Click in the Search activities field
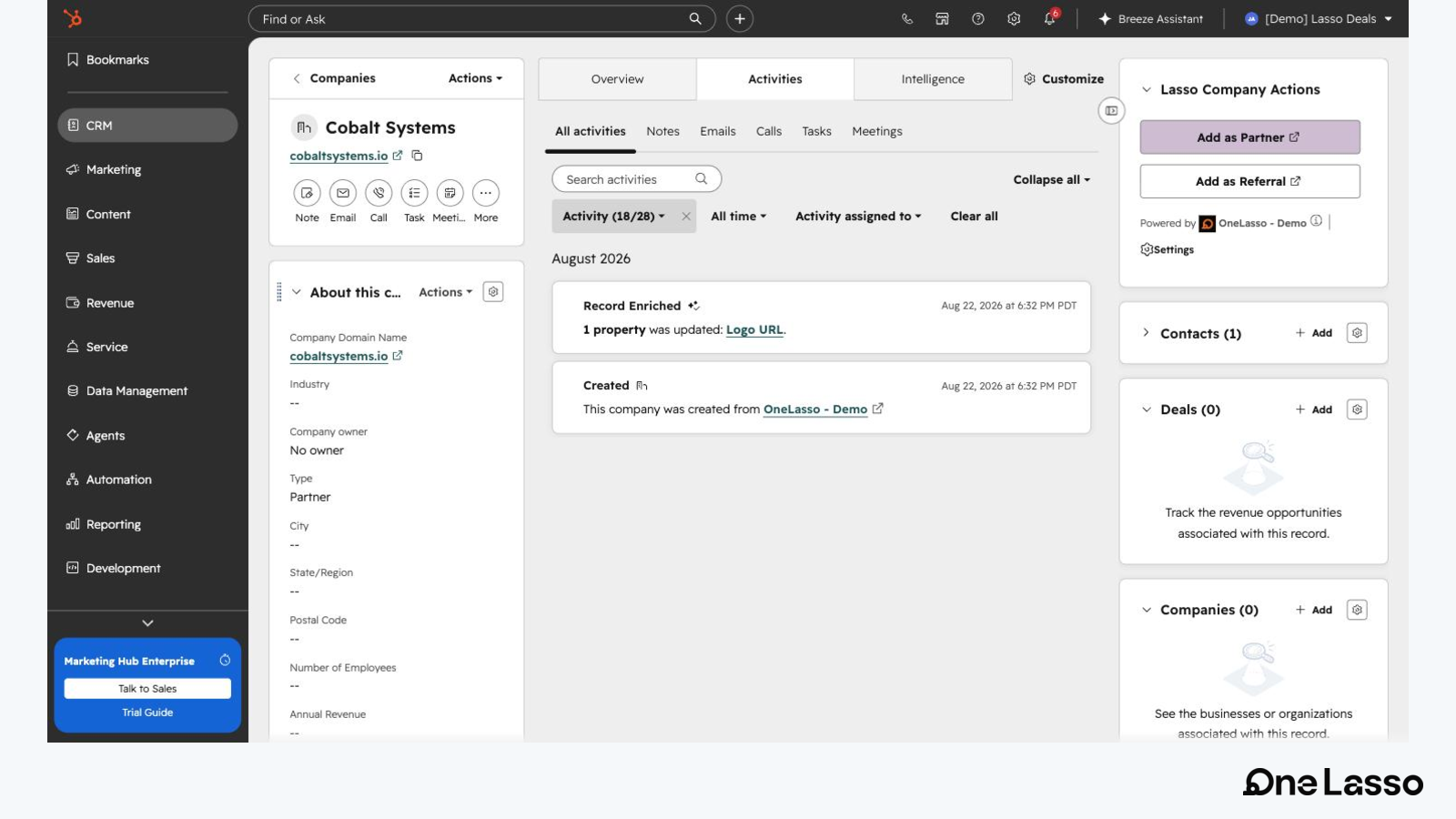Screen dimensions: 1456x819 pos(636,179)
